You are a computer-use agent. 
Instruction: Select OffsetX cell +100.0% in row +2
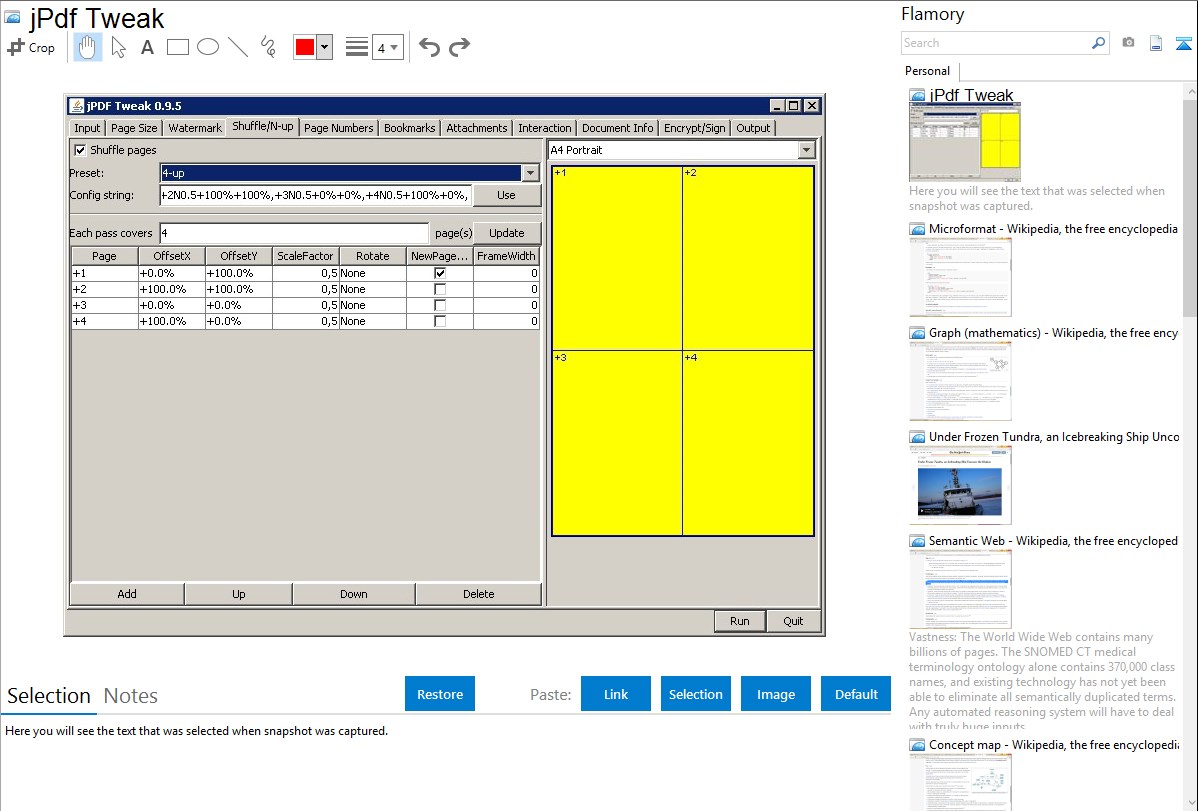(172, 289)
